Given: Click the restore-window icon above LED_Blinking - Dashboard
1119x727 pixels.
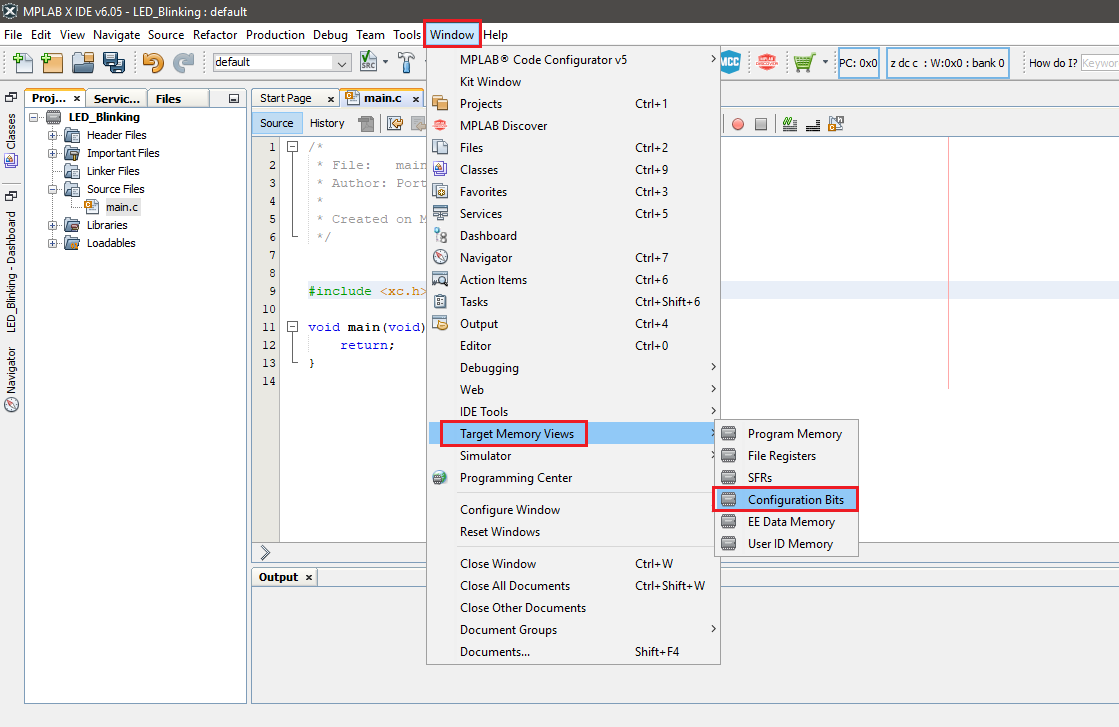Looking at the screenshot, I should [11, 195].
